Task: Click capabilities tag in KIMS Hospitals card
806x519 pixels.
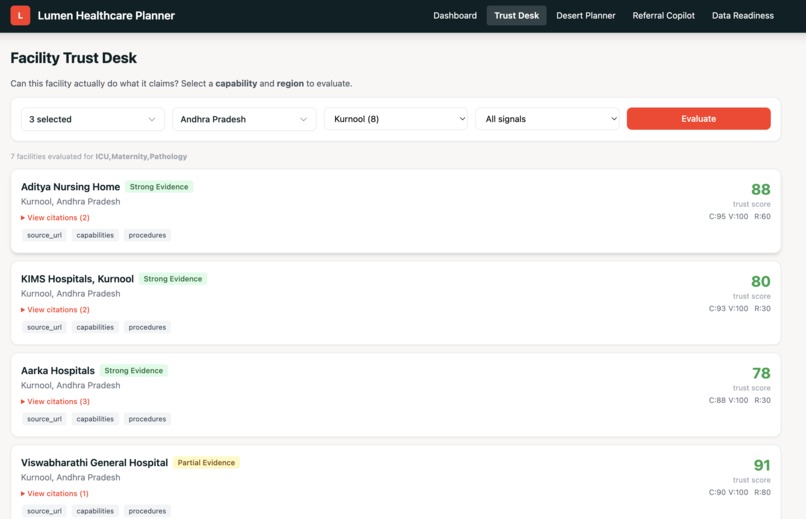Action: (95, 327)
